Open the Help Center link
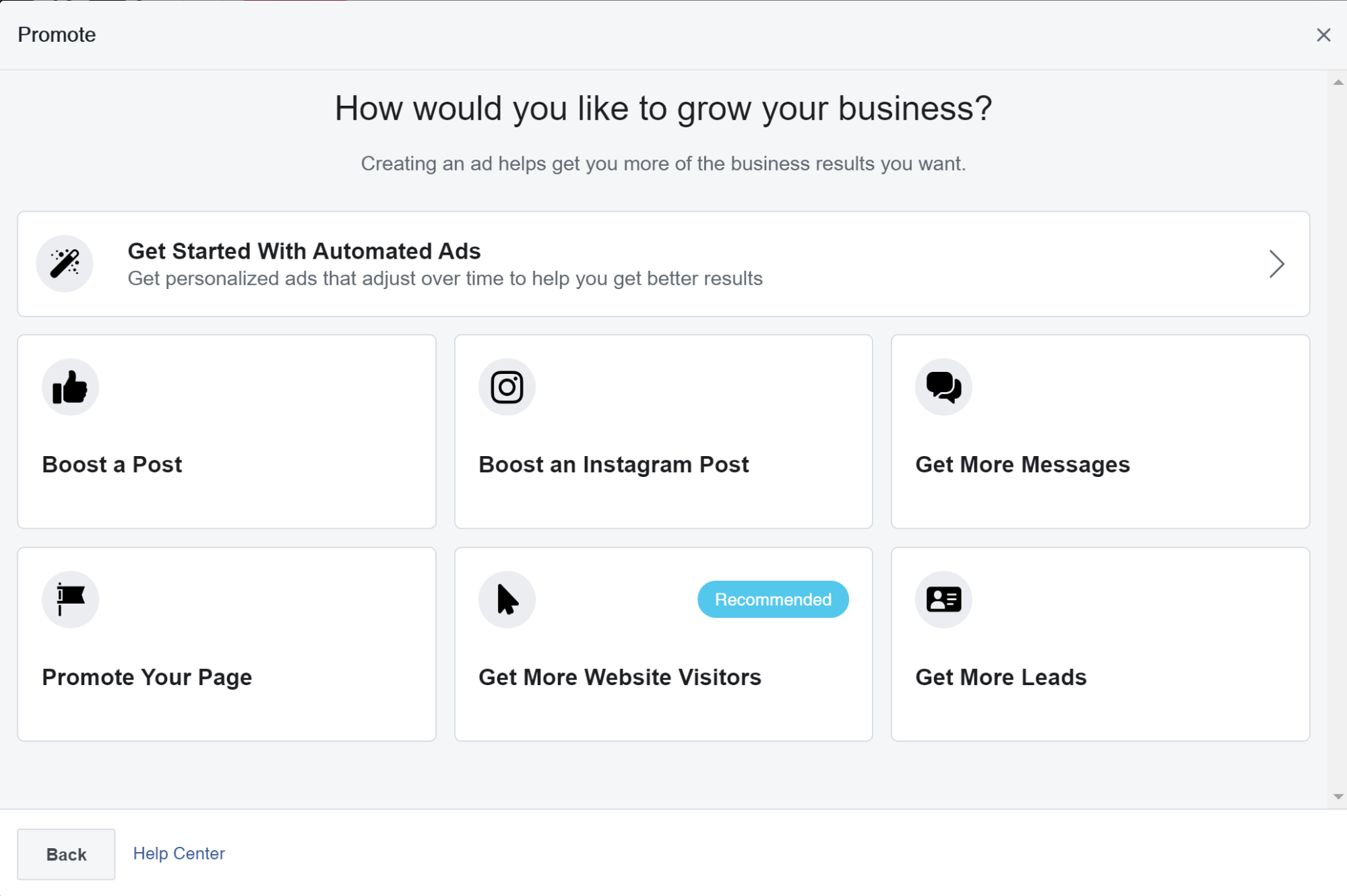This screenshot has width=1347, height=896. (179, 854)
